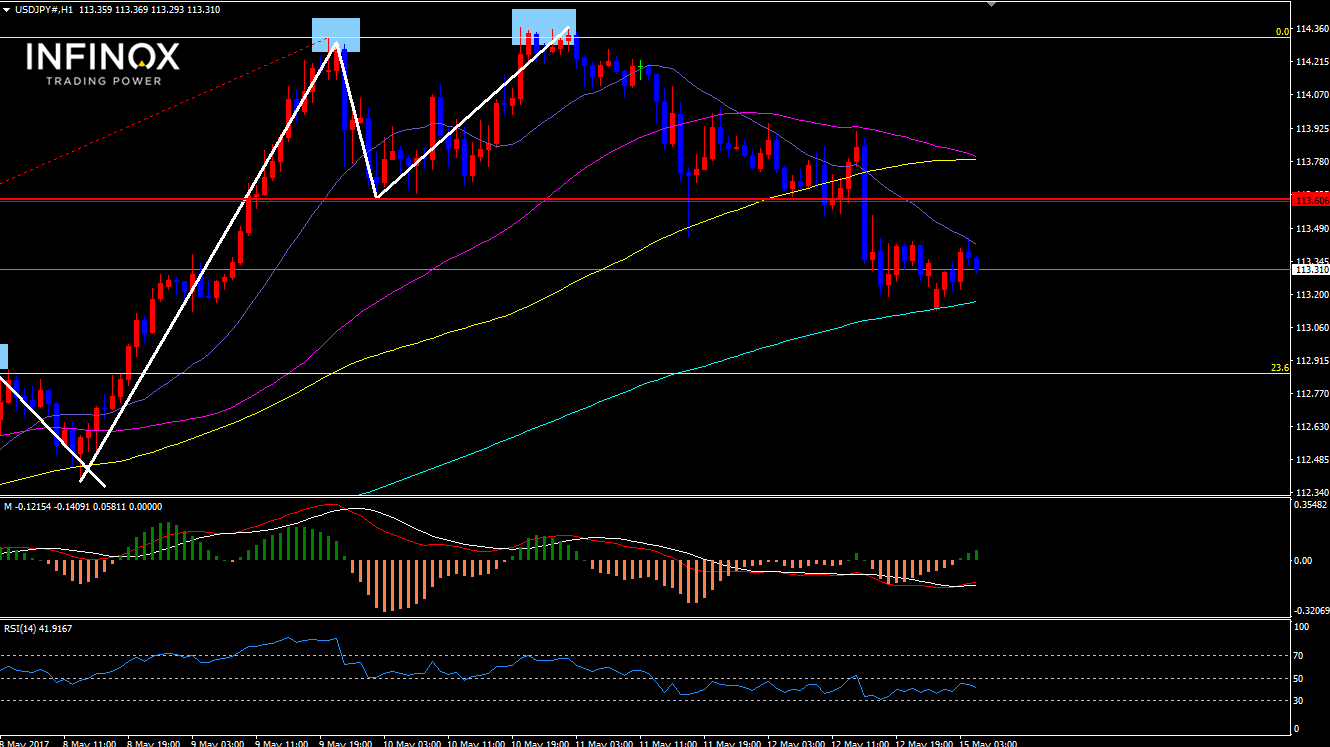Click the 113.780 price on the scale
Image resolution: width=1330 pixels, height=747 pixels.
[1311, 162]
